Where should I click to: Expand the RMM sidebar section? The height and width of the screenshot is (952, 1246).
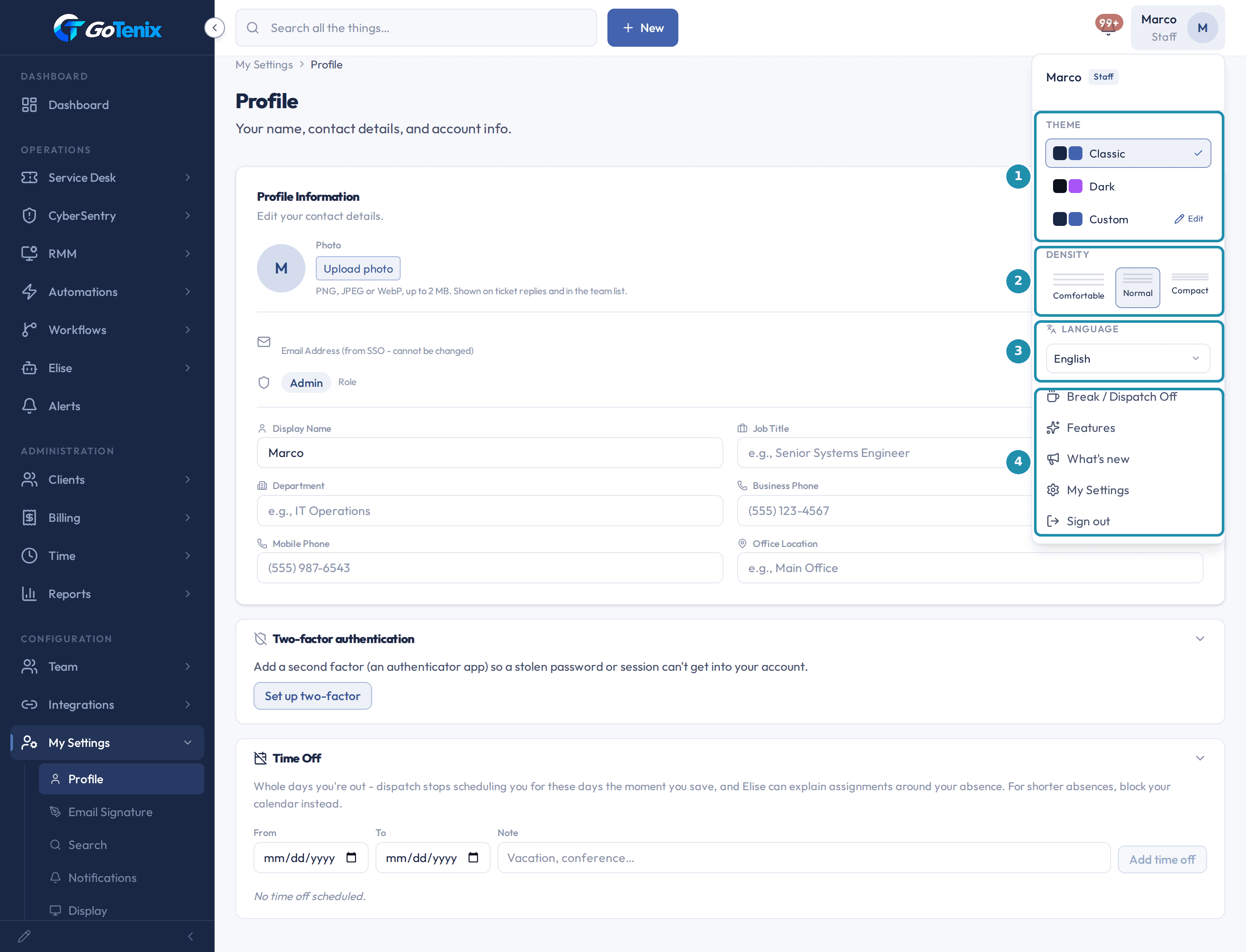point(107,254)
